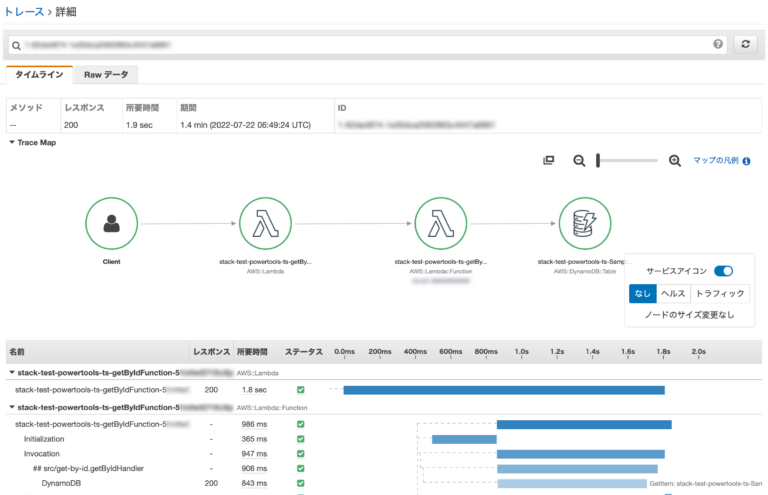Open map legend info icon

pos(746,161)
